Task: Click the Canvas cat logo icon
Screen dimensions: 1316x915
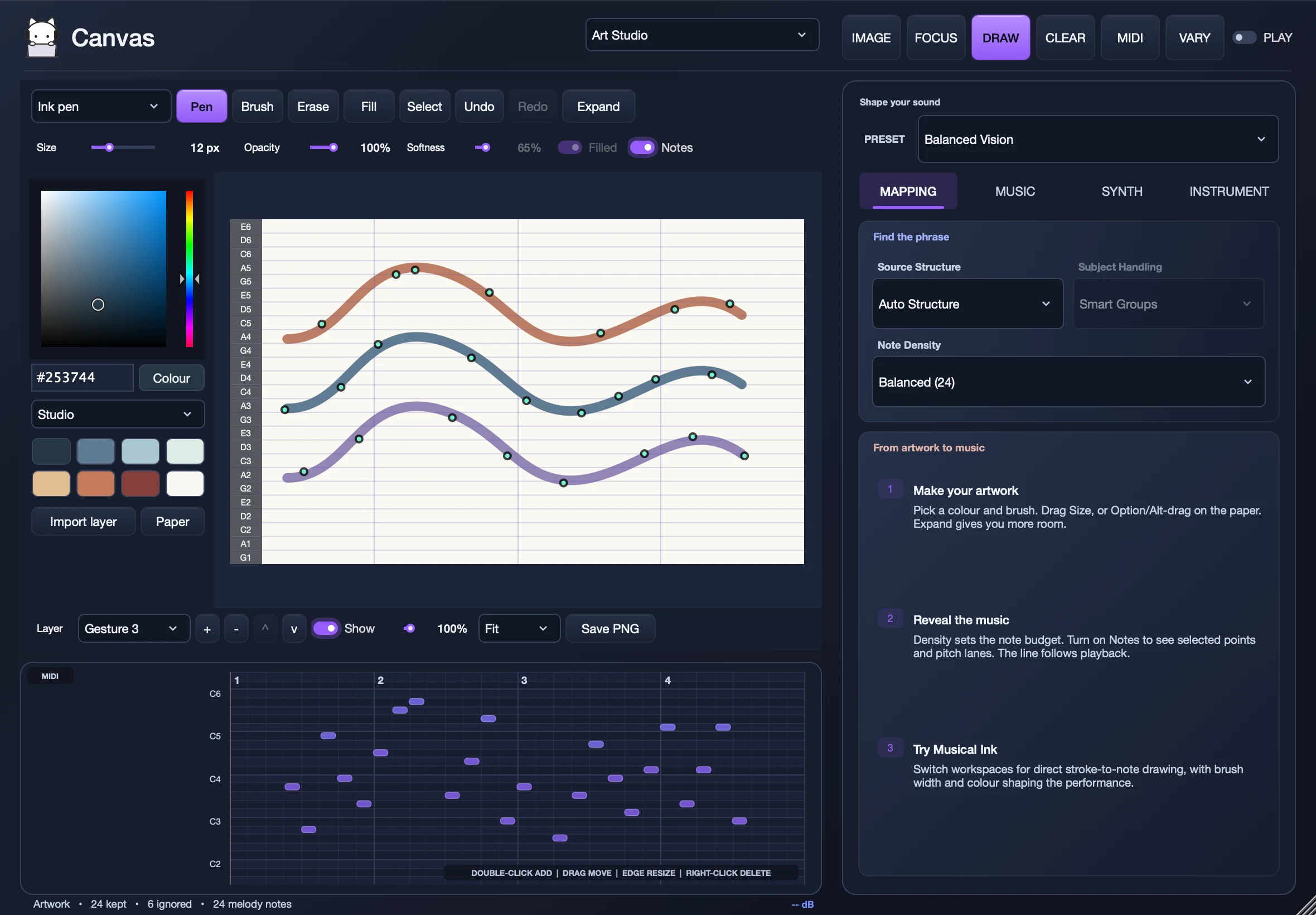Action: (x=42, y=38)
